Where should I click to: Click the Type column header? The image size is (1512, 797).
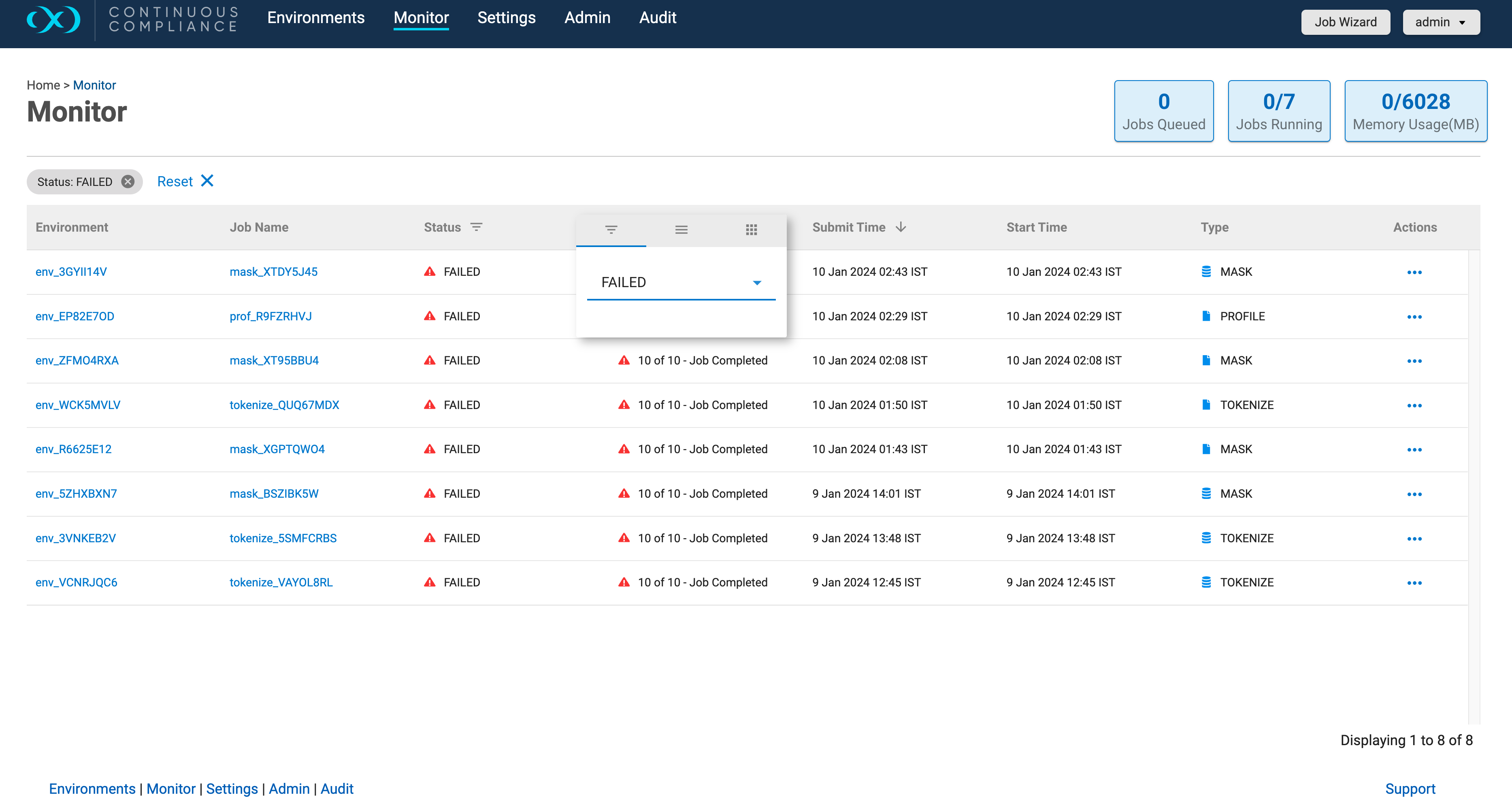click(1214, 227)
